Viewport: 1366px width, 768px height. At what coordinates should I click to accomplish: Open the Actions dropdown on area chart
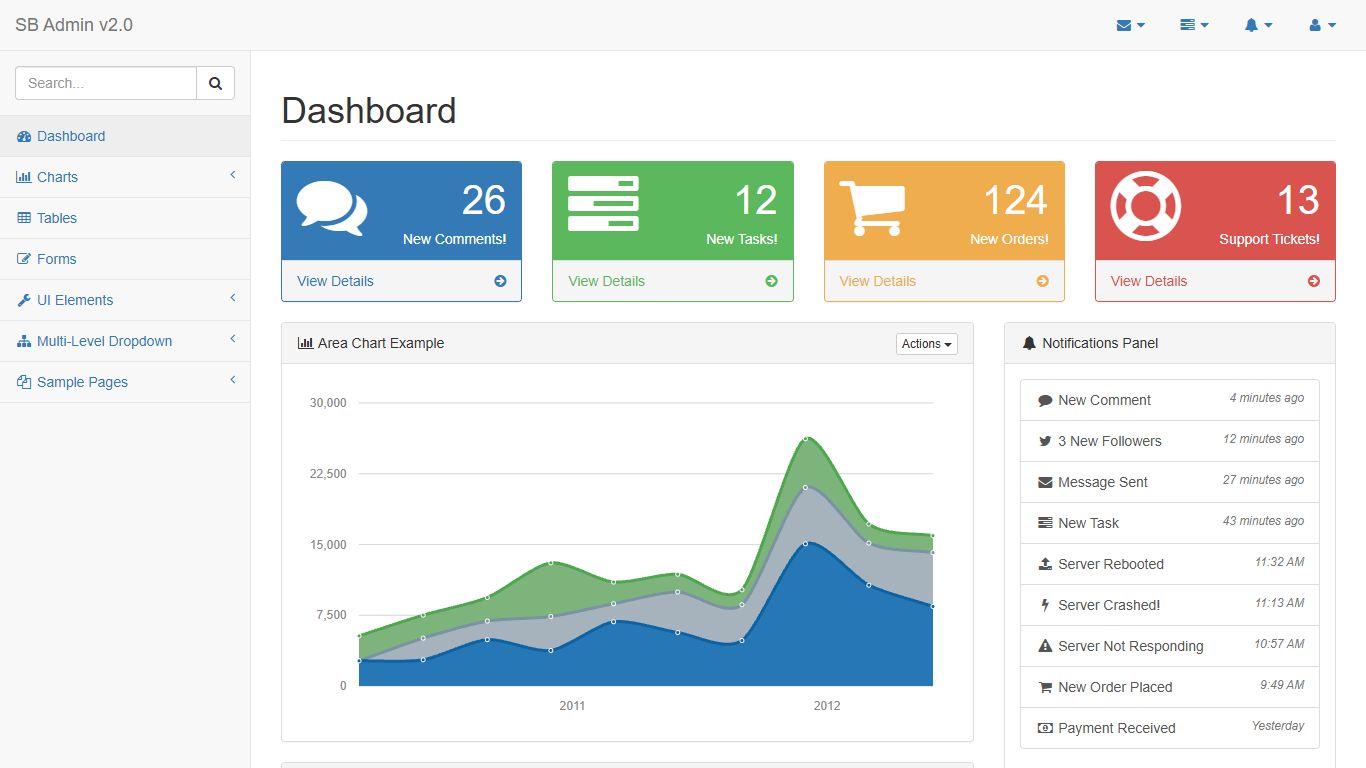(926, 344)
